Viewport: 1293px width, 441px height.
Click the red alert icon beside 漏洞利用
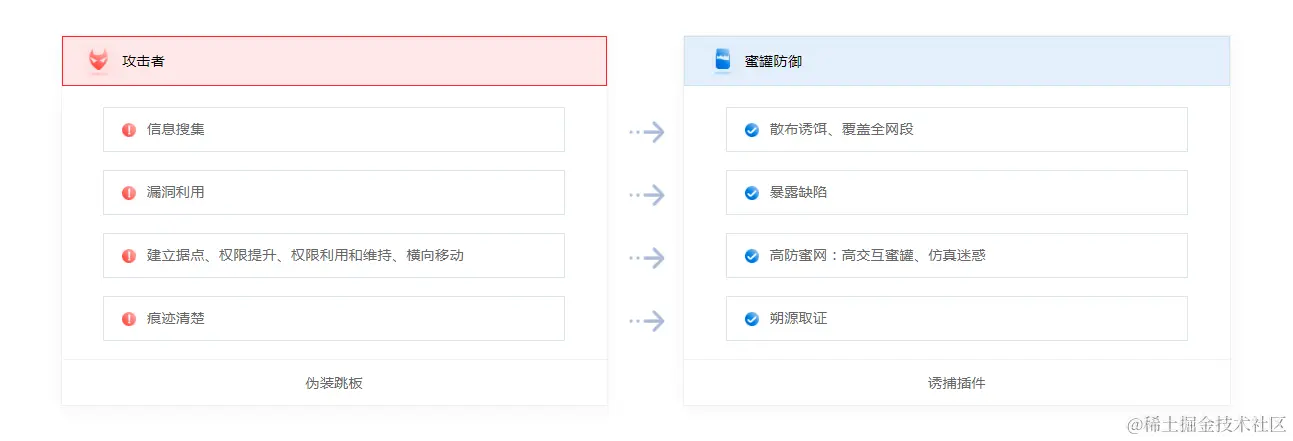pos(129,193)
